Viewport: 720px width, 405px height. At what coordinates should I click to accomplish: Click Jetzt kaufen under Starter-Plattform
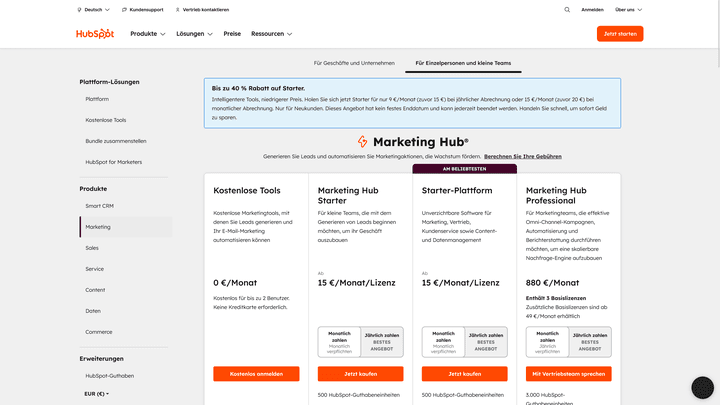465,374
